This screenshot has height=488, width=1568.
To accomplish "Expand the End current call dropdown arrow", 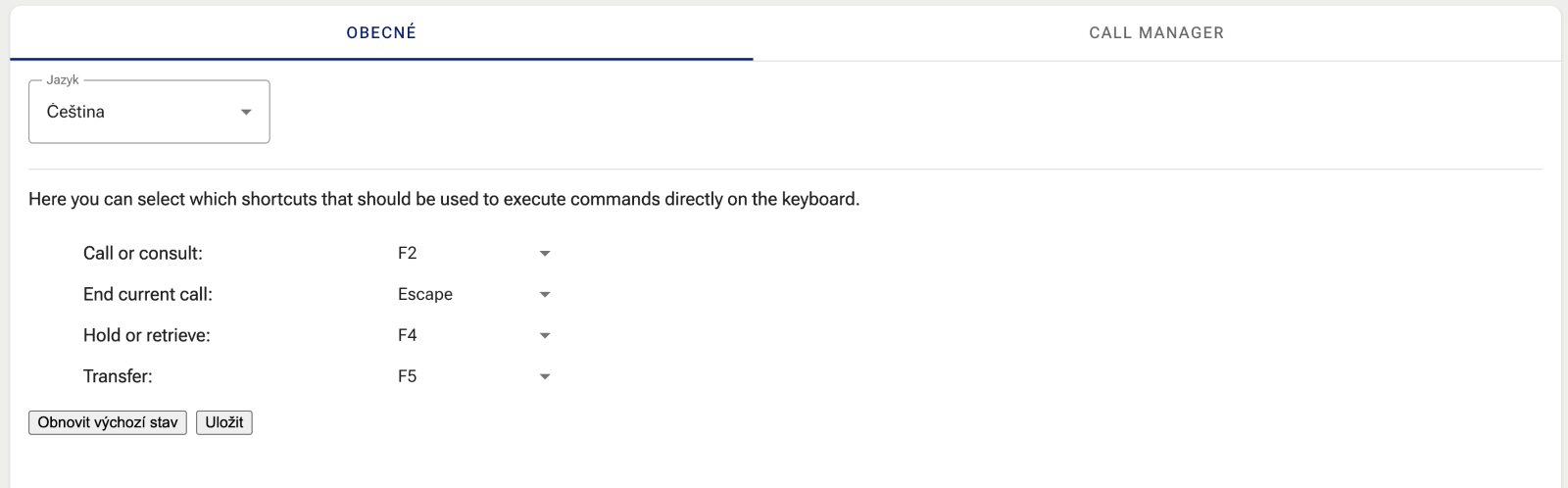I will point(545,295).
